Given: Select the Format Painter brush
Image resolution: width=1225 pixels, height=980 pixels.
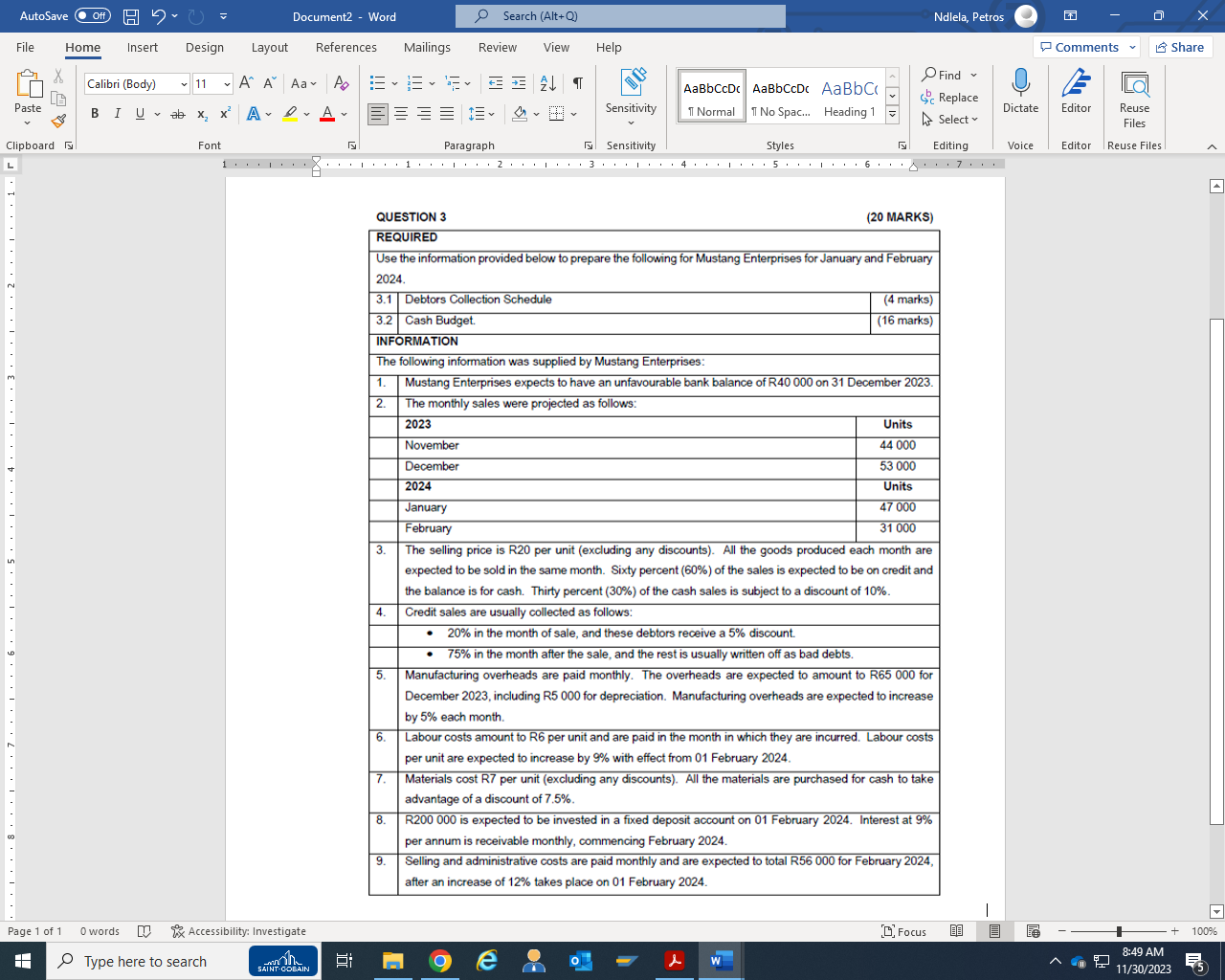Looking at the screenshot, I should [58, 121].
